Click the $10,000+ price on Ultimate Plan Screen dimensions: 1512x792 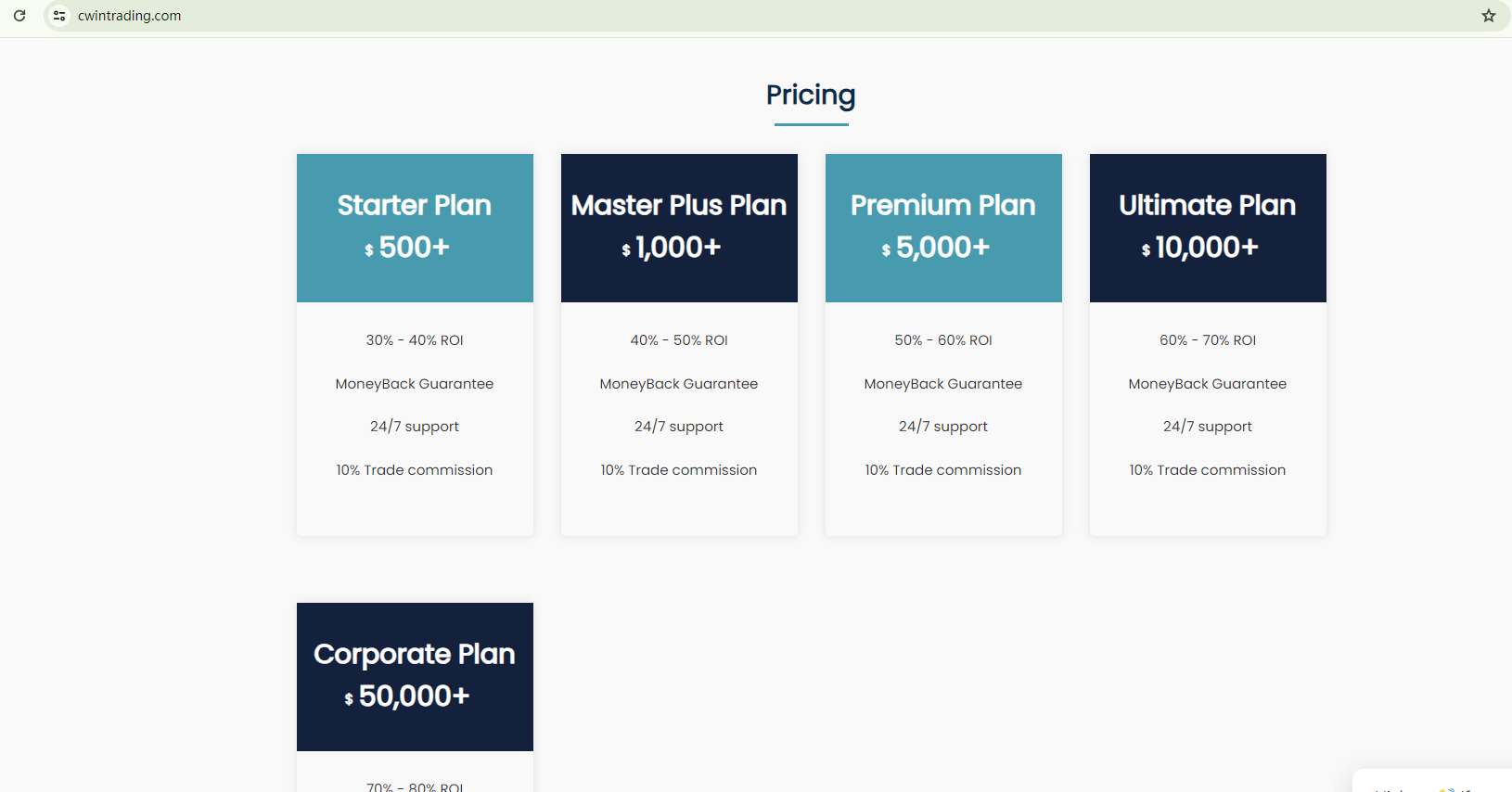click(1201, 248)
